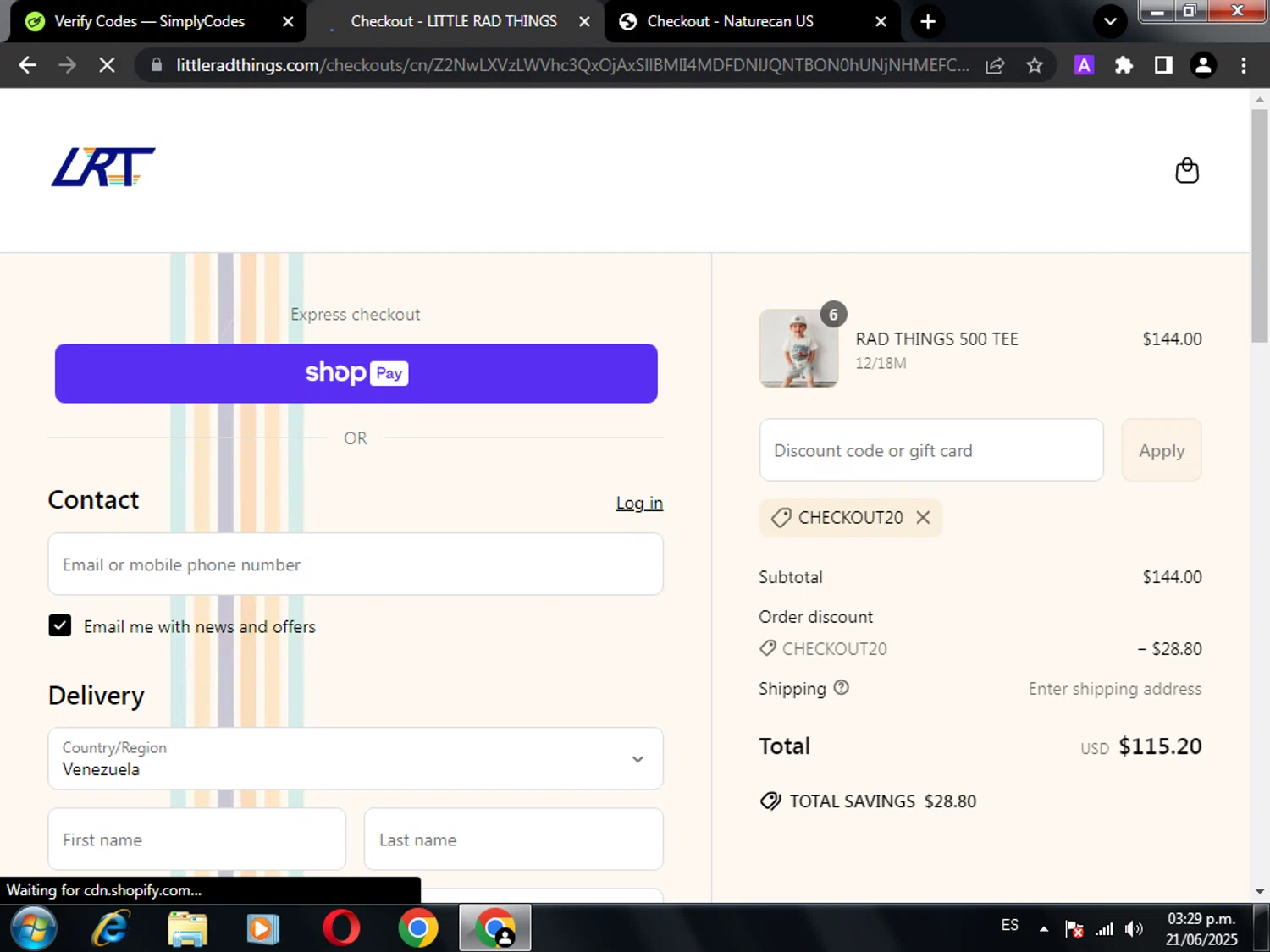Viewport: 1270px width, 952px height.
Task: Show hidden system tray icons
Action: point(1044,929)
